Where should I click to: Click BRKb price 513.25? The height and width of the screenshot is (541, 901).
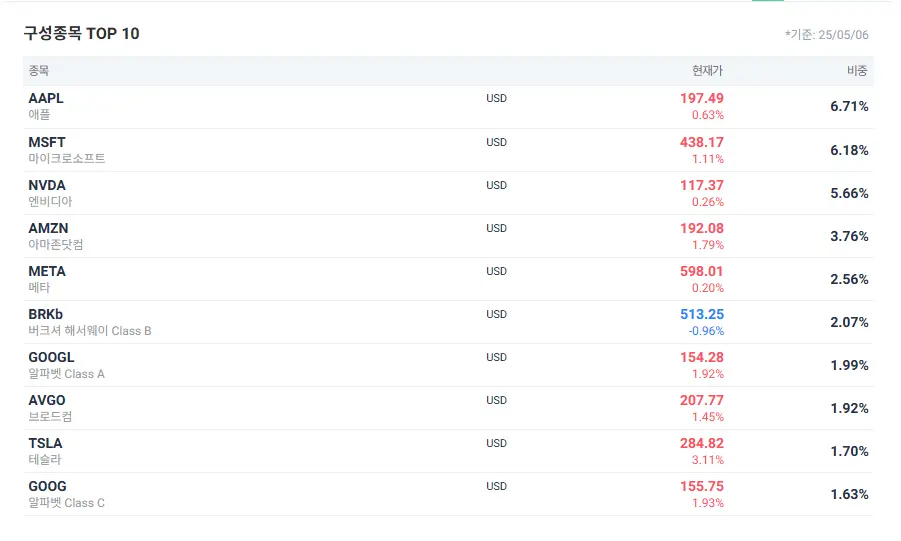(702, 314)
